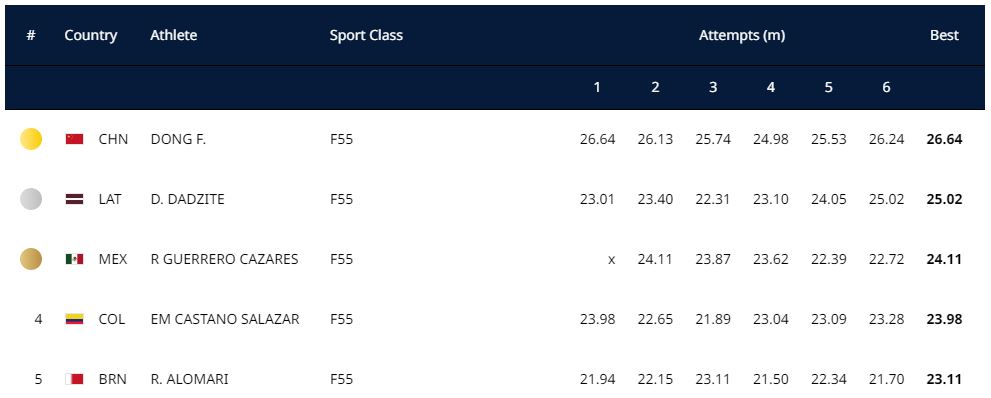Click Dong's best result 26.64
991x398 pixels.
pyautogui.click(x=944, y=140)
